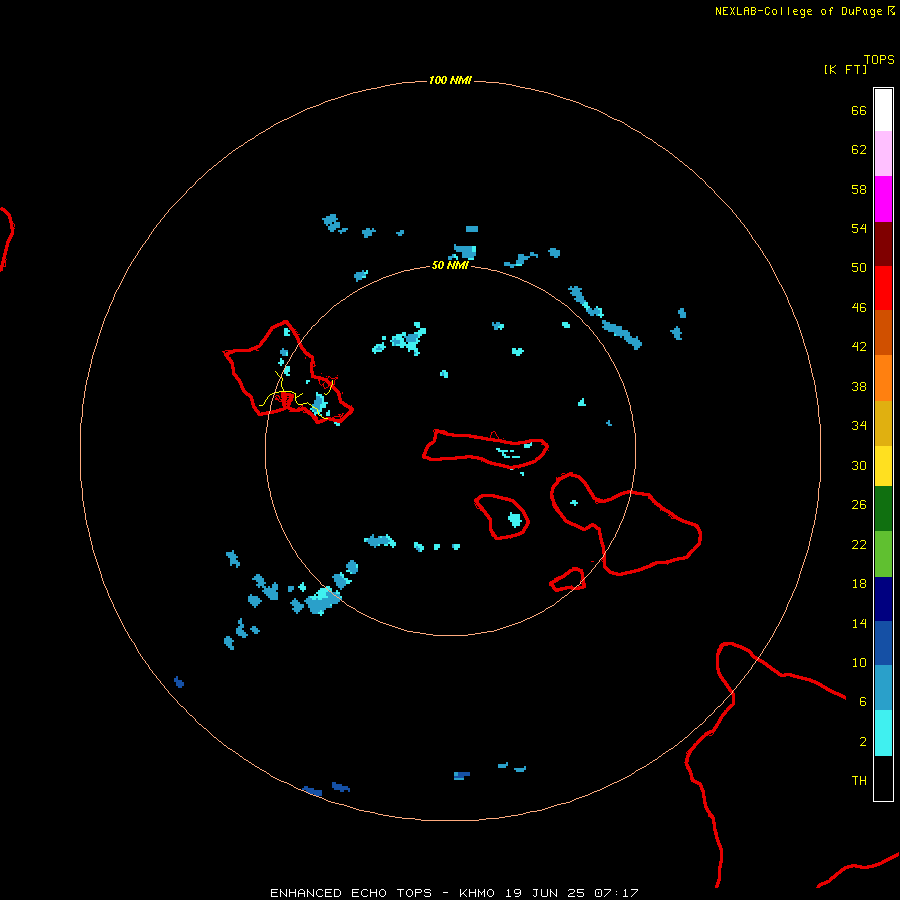
Task: Click the bright orange legend swatch
Action: (883, 378)
